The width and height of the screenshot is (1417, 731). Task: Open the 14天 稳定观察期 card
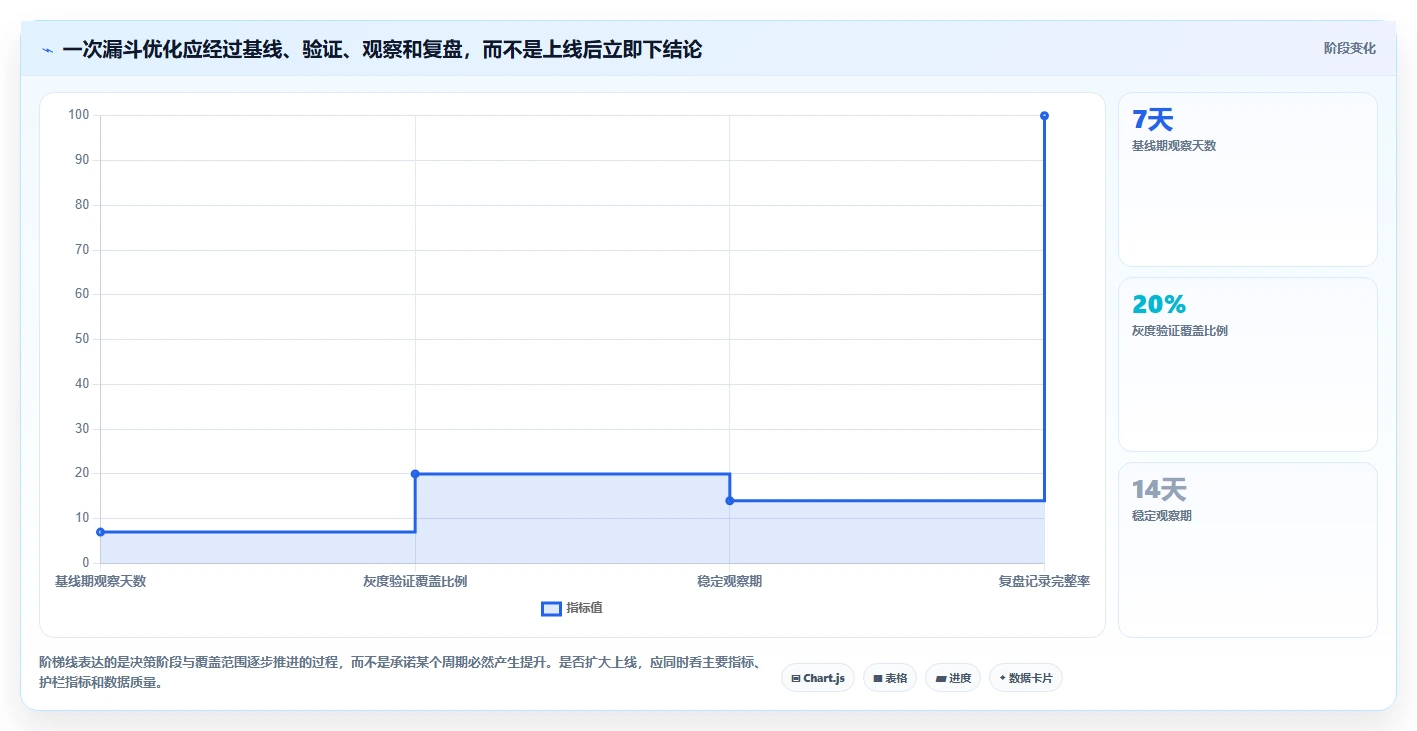click(1247, 550)
